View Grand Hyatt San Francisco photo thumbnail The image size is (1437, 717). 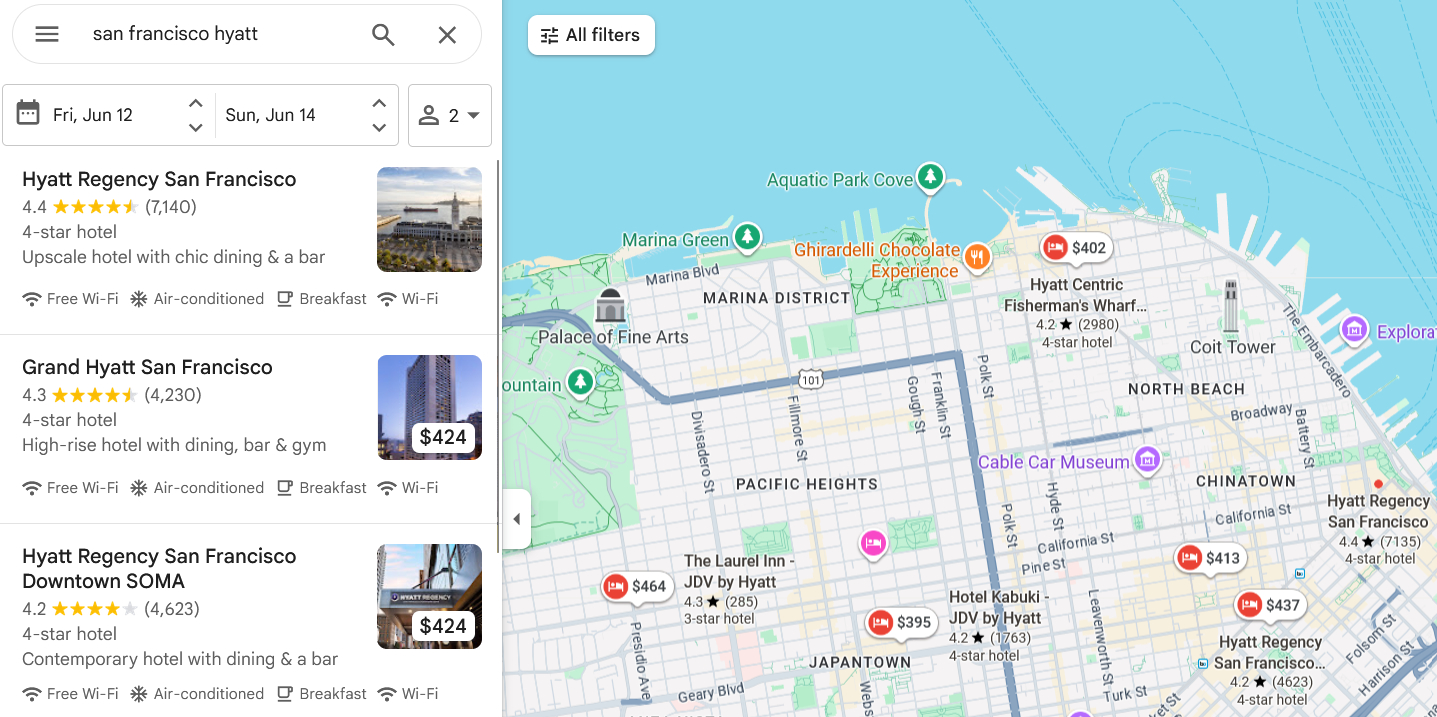click(x=429, y=407)
